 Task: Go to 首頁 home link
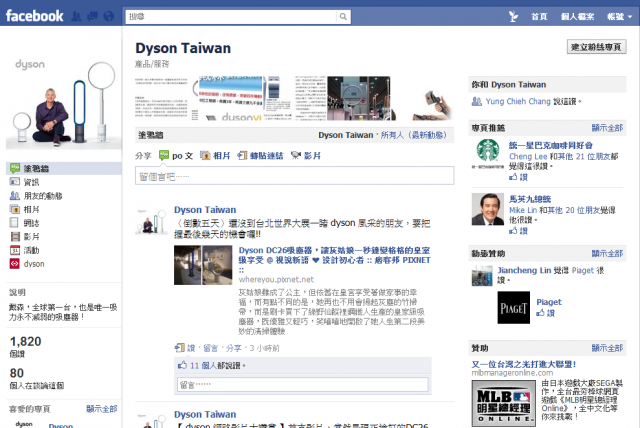pyautogui.click(x=539, y=17)
